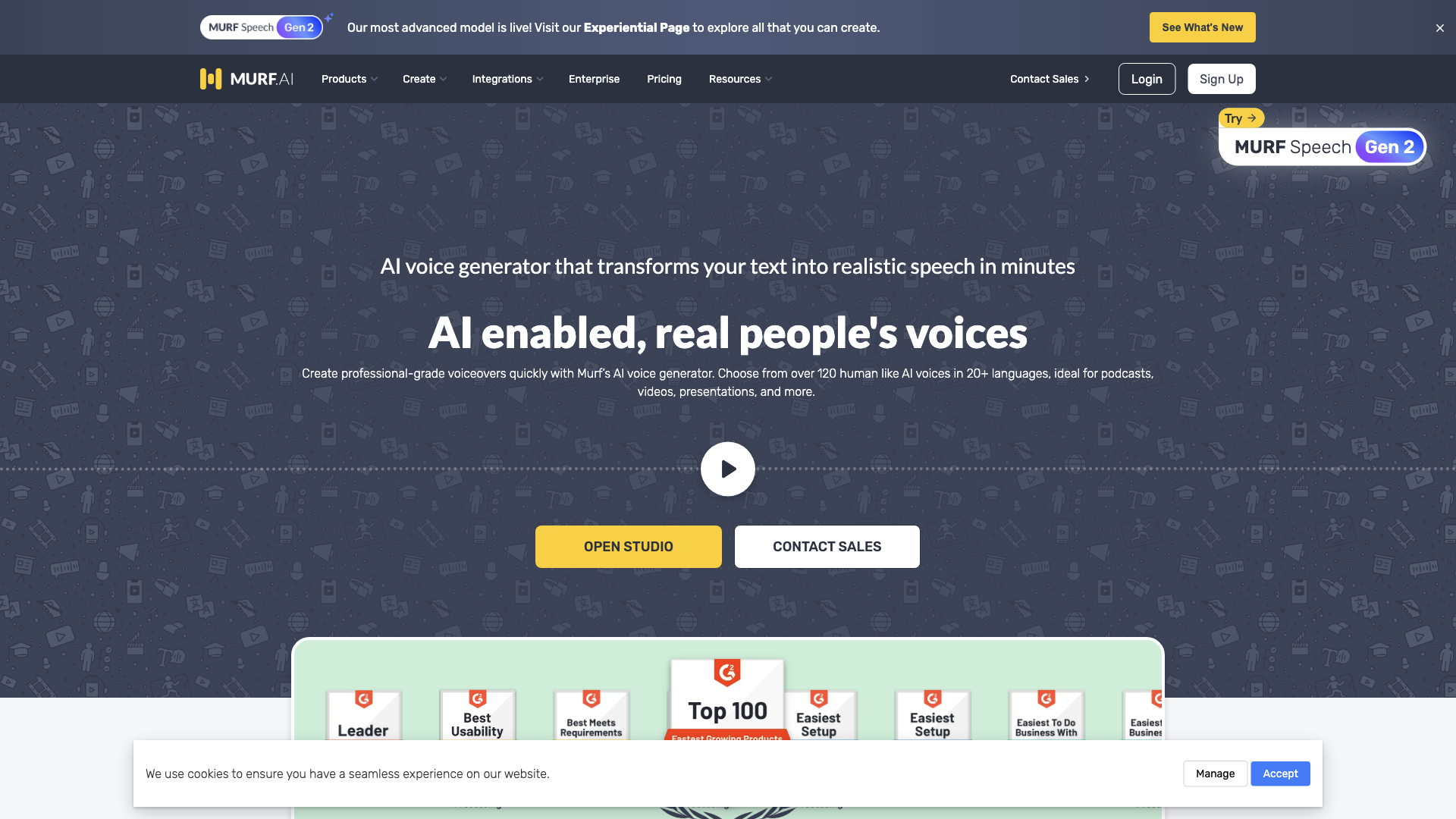Viewport: 1456px width, 819px height.
Task: Click the Accept cookies toggle
Action: click(1280, 773)
